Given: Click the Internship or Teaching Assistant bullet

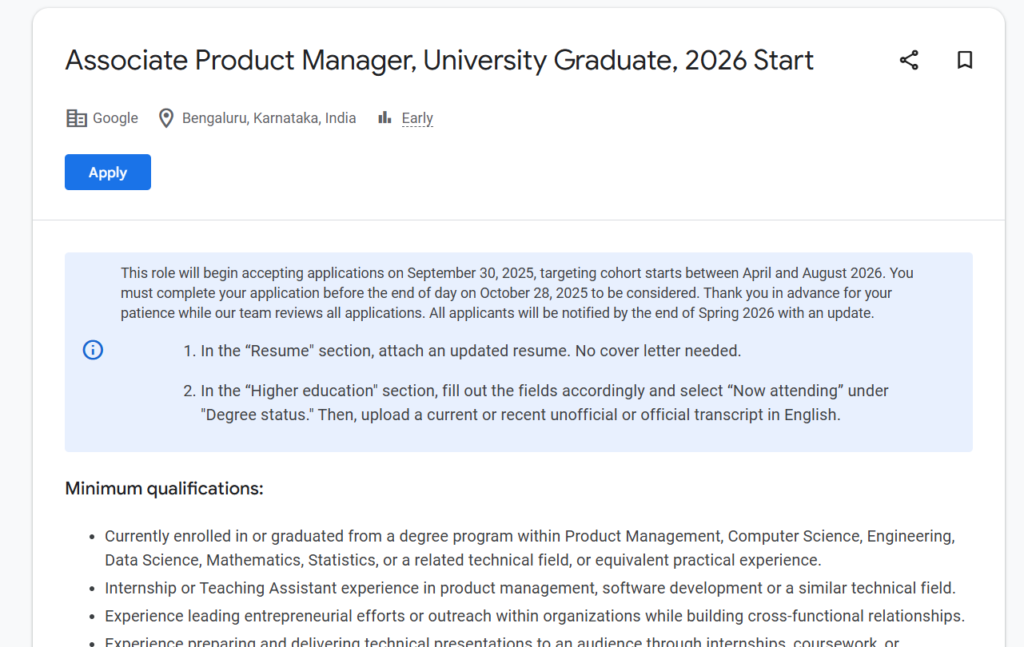Looking at the screenshot, I should pos(530,588).
